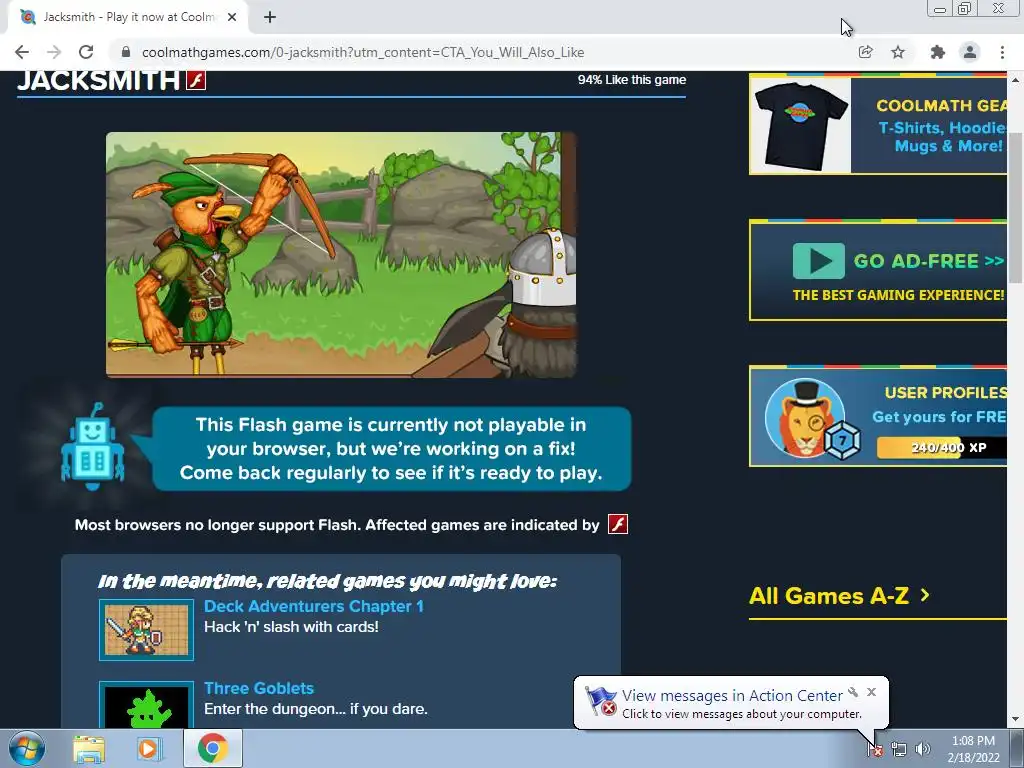Click the chevron beside All Games A-Z
Screen dimensions: 1024x768
(x=925, y=595)
